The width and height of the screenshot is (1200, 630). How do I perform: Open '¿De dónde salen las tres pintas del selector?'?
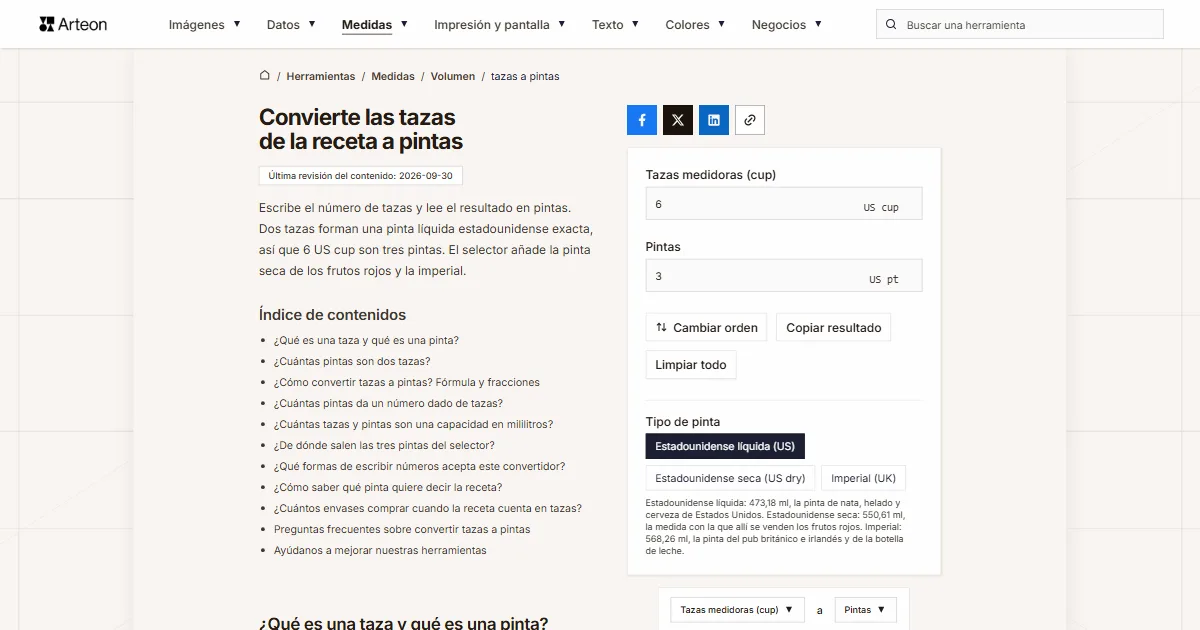384,446
